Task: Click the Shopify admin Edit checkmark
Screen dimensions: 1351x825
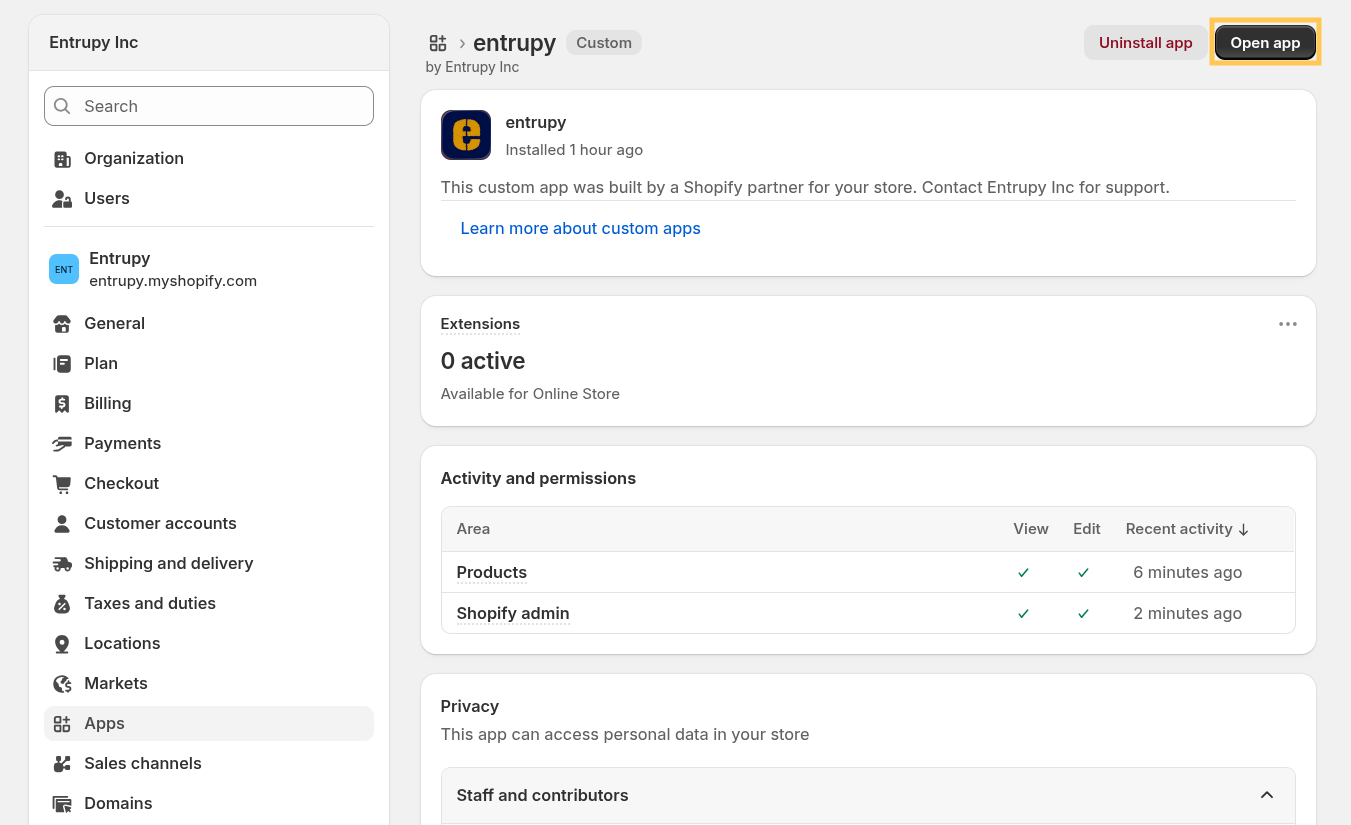Action: [1083, 614]
